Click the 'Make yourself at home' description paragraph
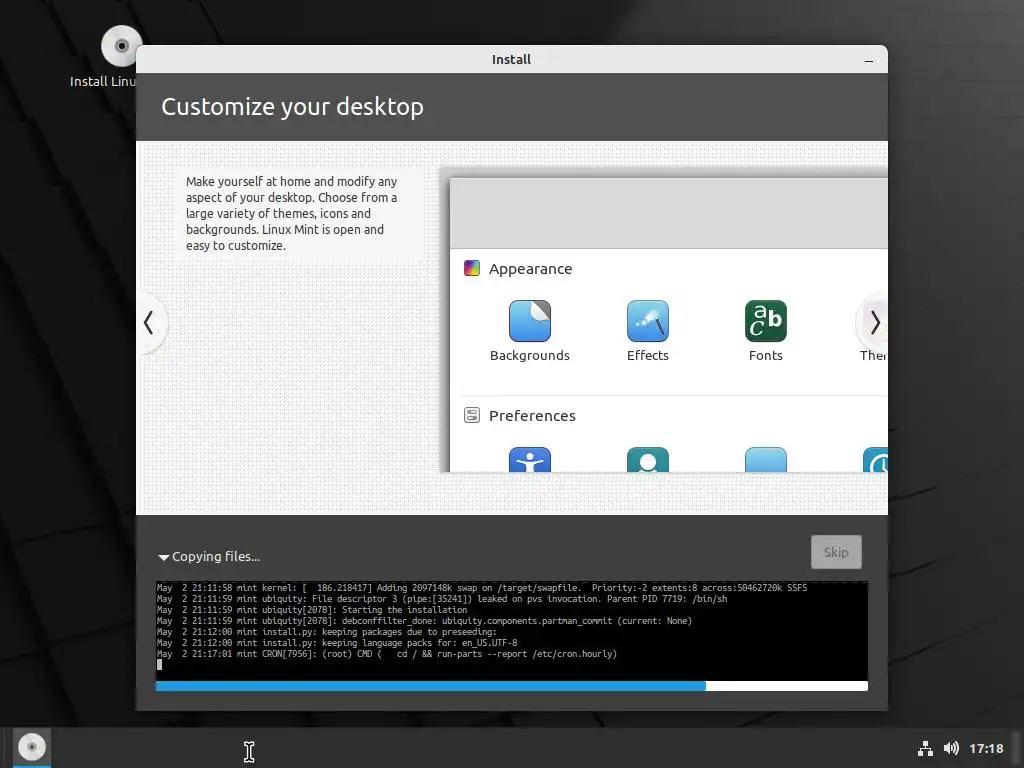This screenshot has height=768, width=1024. tap(291, 214)
